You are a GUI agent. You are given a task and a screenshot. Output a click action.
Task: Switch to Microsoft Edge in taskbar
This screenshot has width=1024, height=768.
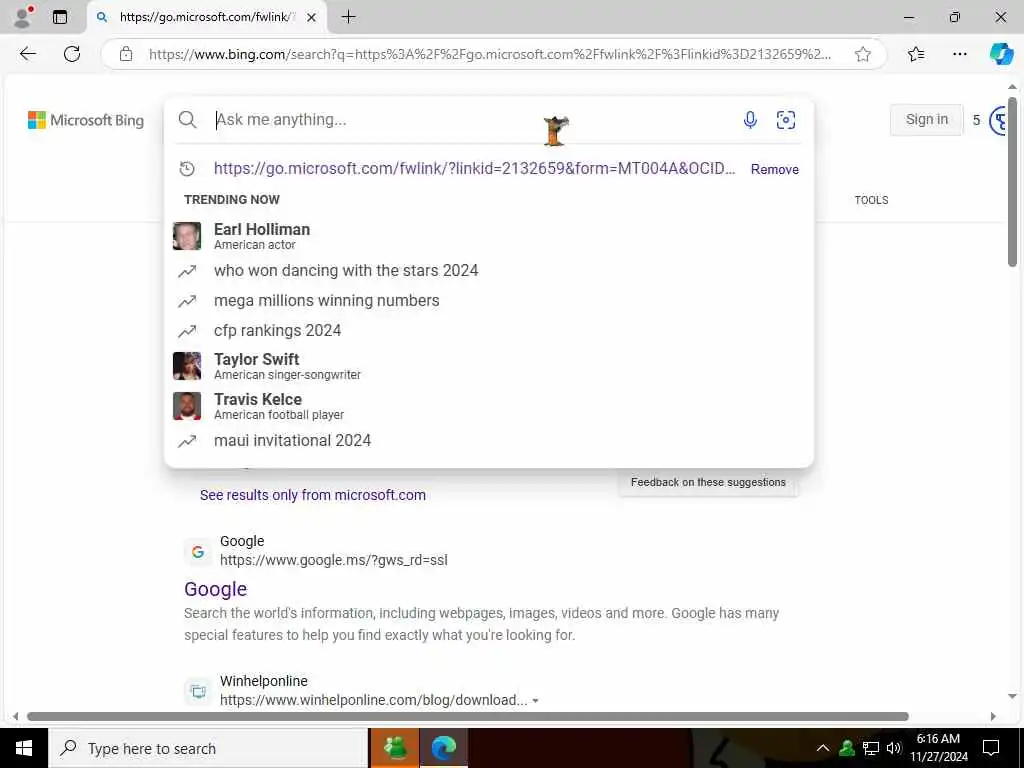point(443,748)
